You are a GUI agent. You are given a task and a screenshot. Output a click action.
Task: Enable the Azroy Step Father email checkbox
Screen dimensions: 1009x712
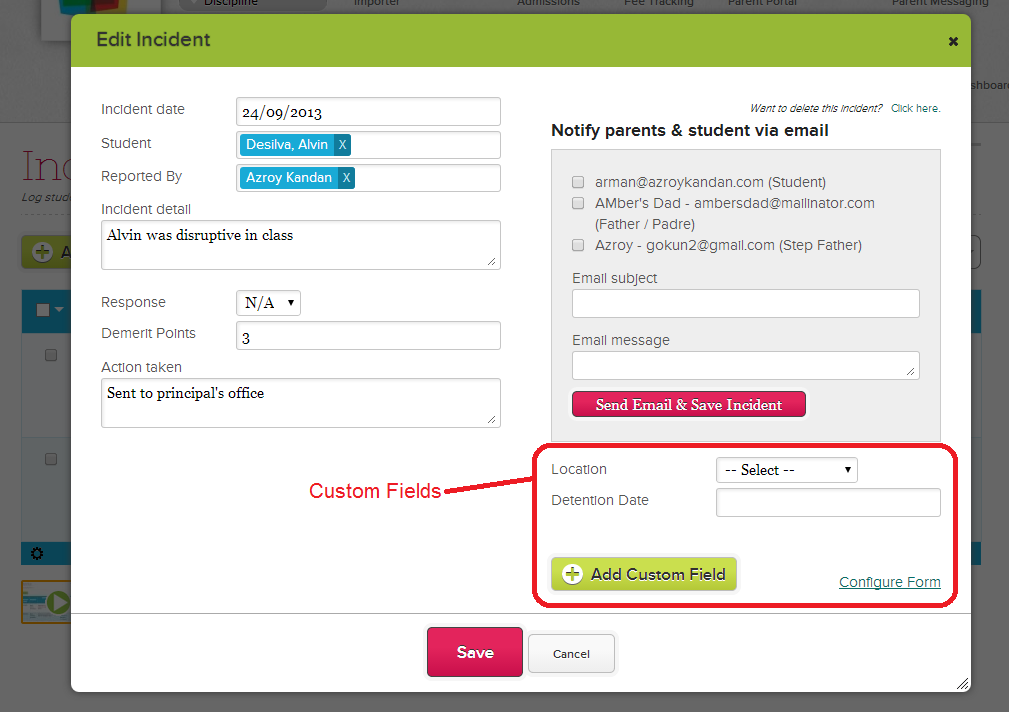pyautogui.click(x=578, y=245)
